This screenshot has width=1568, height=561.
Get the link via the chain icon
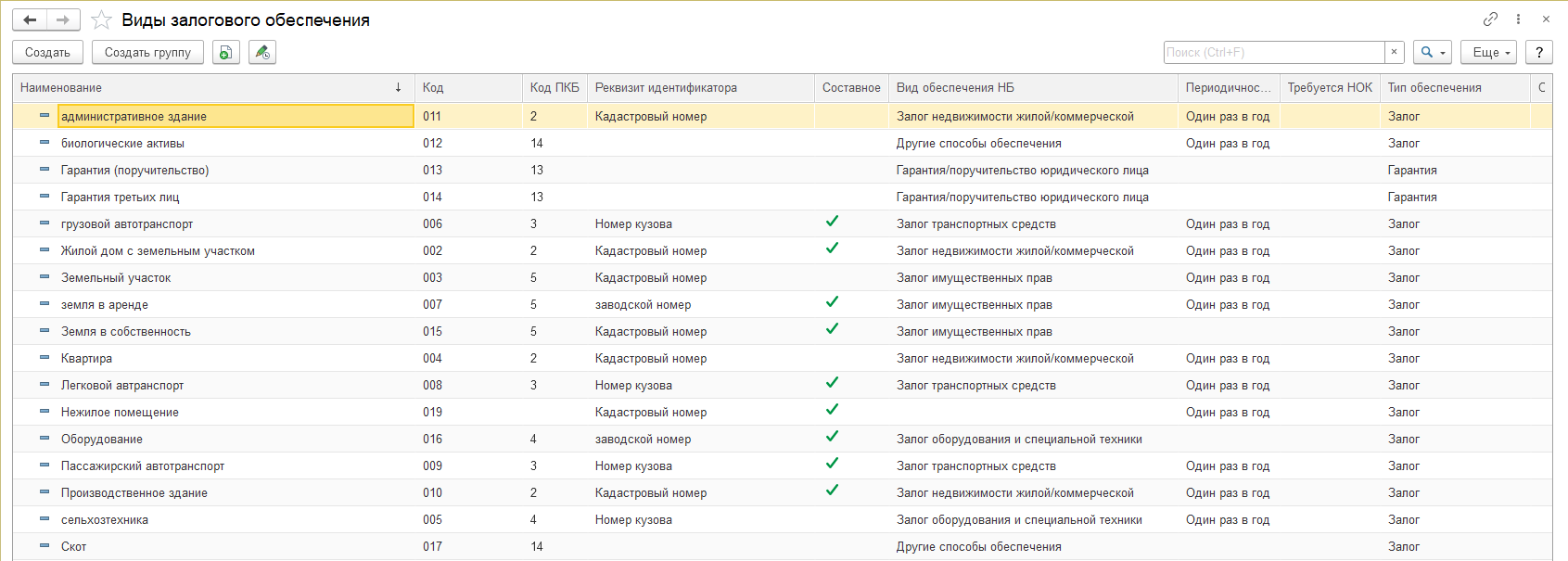(1490, 19)
